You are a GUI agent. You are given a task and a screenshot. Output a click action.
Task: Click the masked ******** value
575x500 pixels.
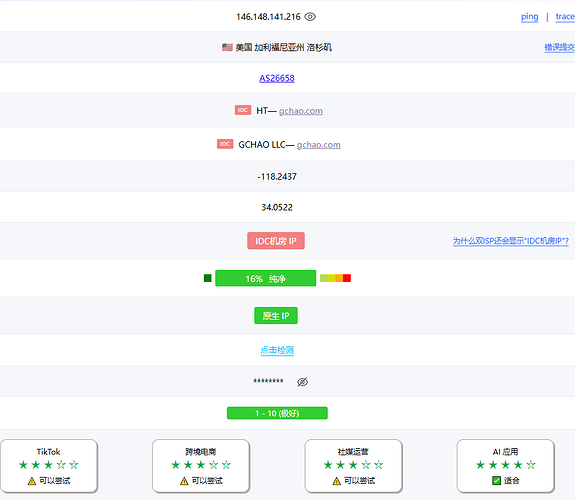tap(268, 381)
